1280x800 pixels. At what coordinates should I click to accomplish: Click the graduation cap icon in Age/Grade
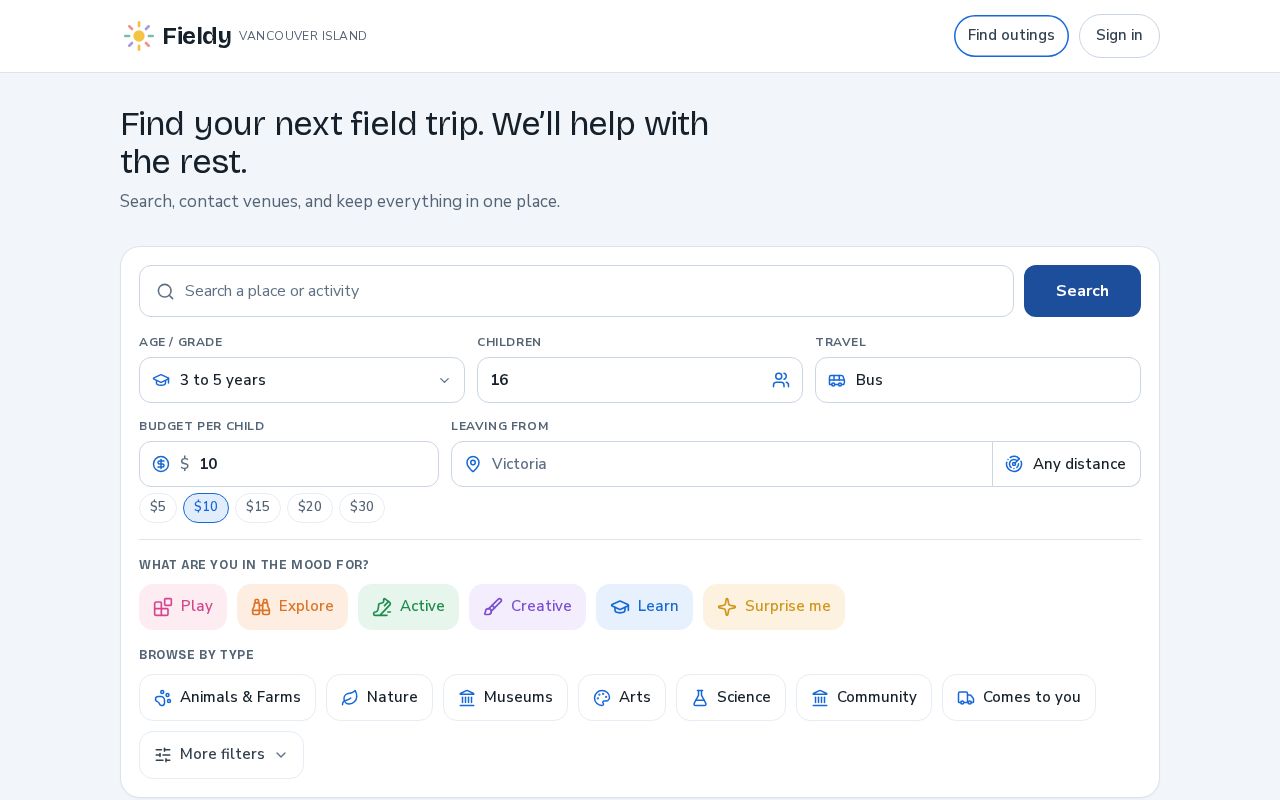tap(161, 380)
